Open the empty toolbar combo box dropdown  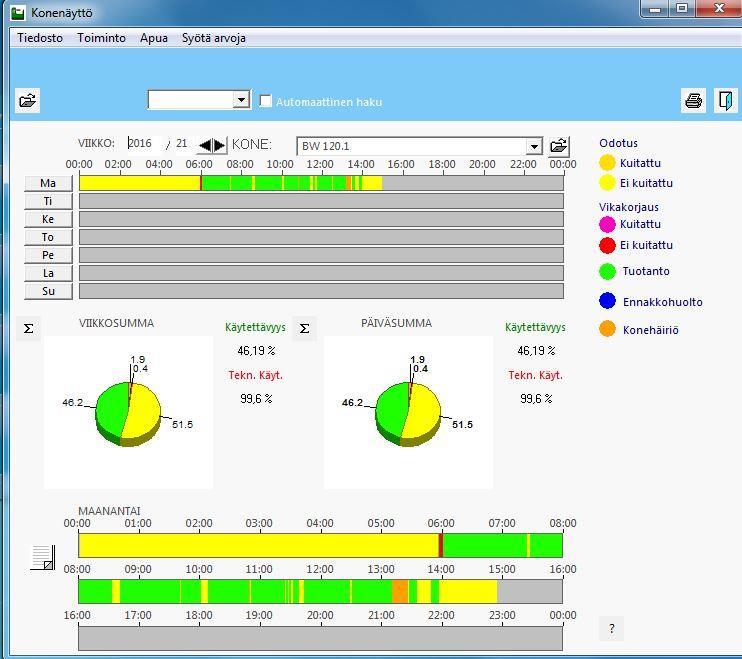241,100
